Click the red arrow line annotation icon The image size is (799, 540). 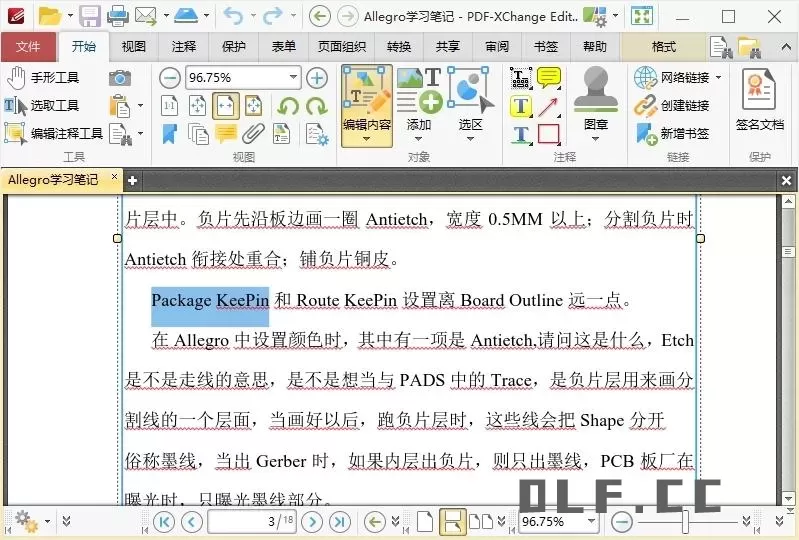point(549,106)
